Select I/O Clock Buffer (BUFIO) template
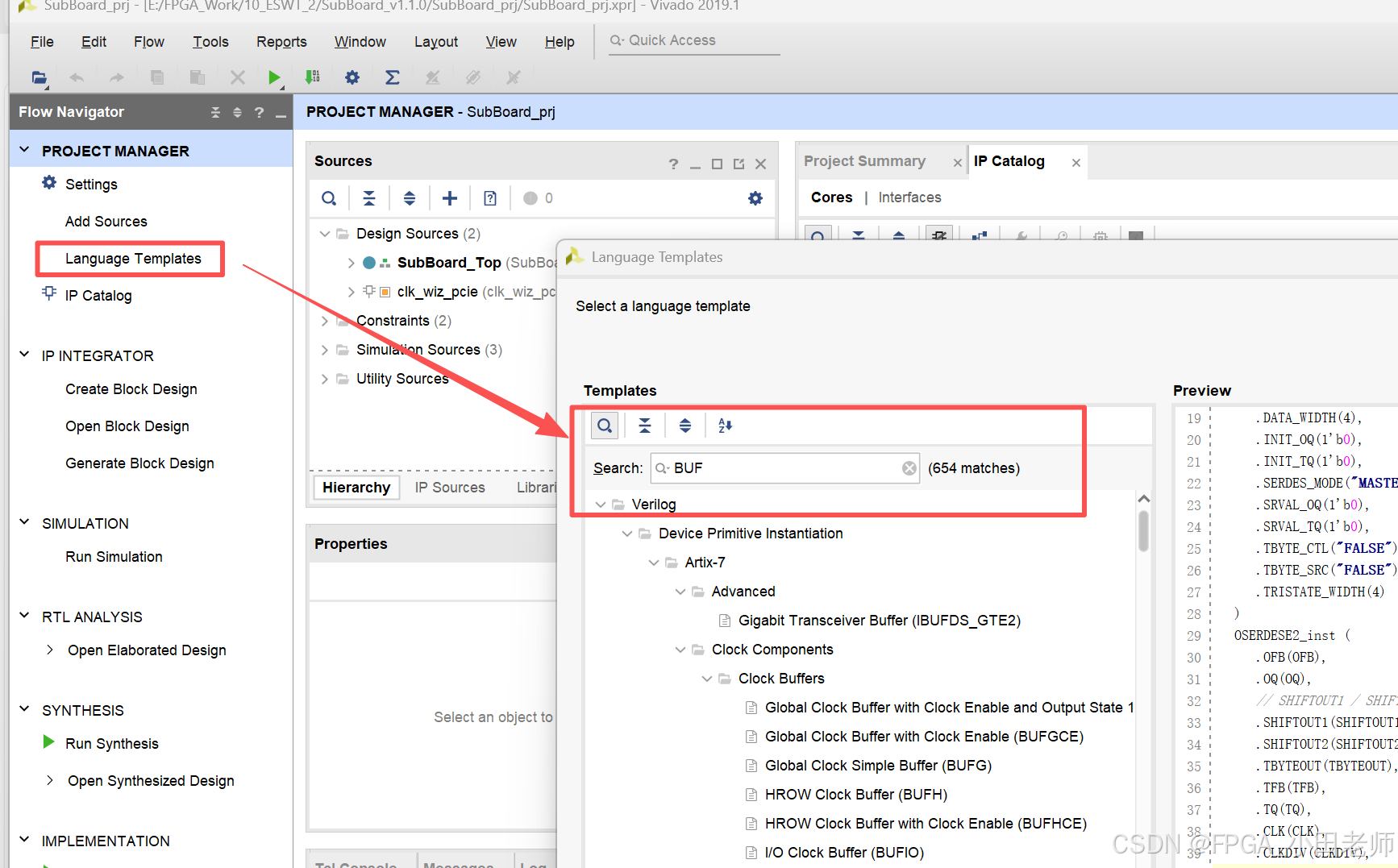This screenshot has height=868, width=1398. tap(844, 853)
